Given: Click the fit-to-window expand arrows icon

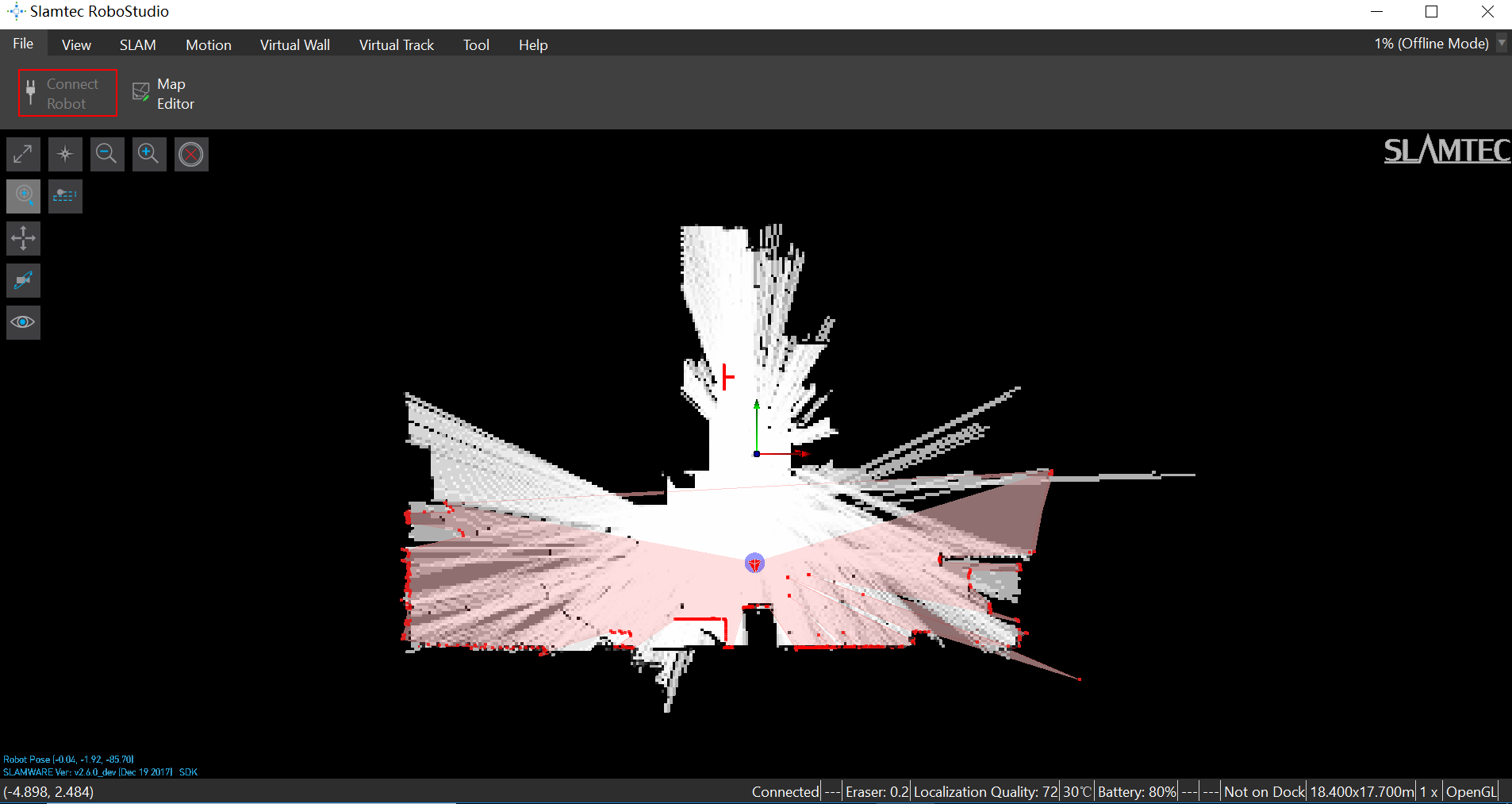Looking at the screenshot, I should (23, 154).
